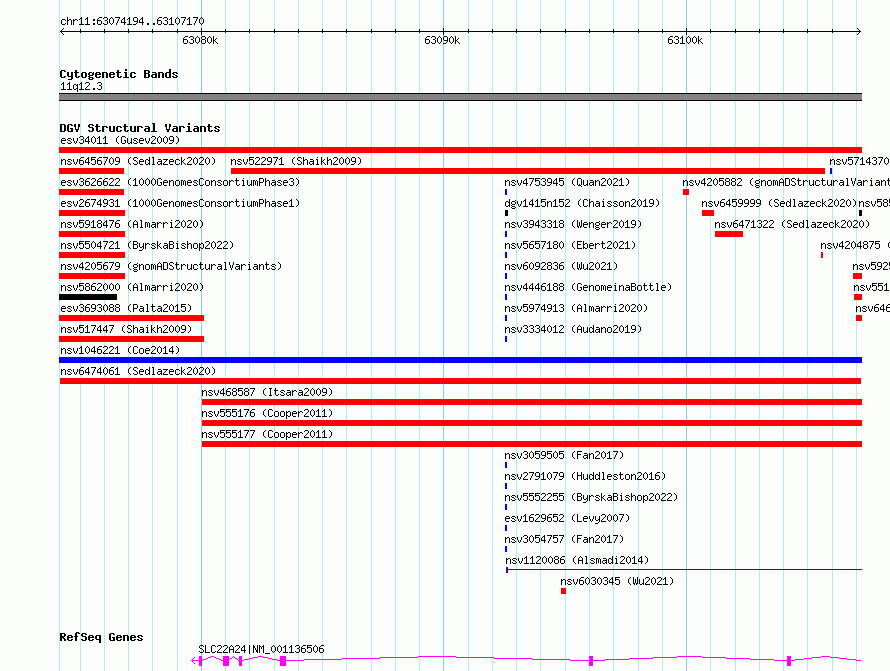
Task: Open nsv555176 (Cooper2011) variant
Action: 267,413
